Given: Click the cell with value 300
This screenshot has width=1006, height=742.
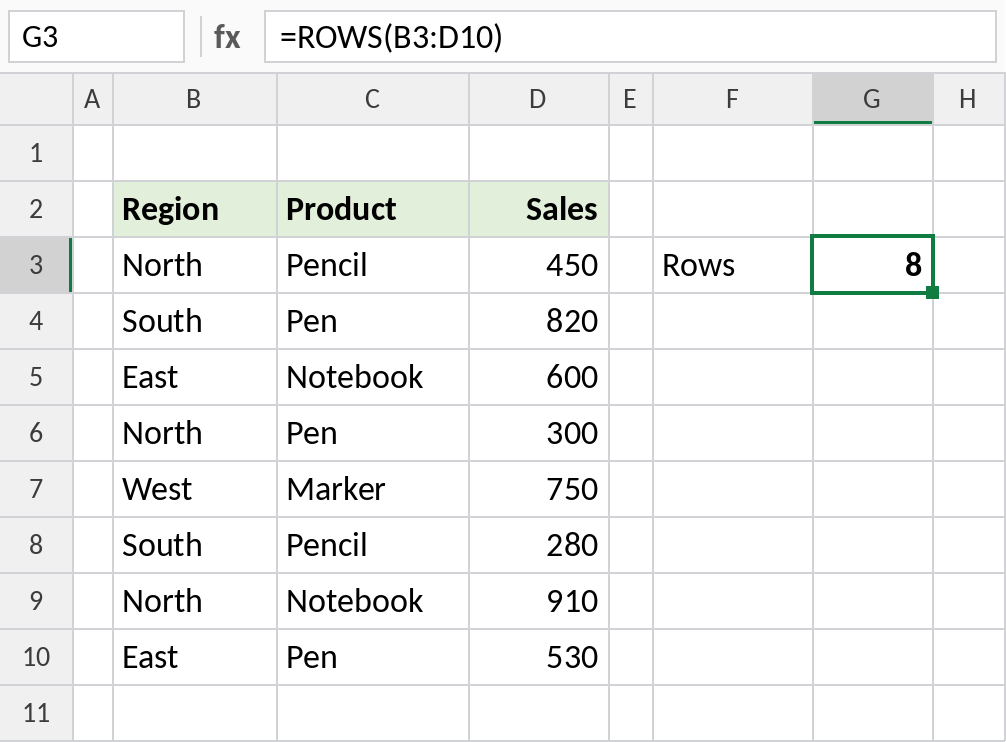Looking at the screenshot, I should click(538, 433).
